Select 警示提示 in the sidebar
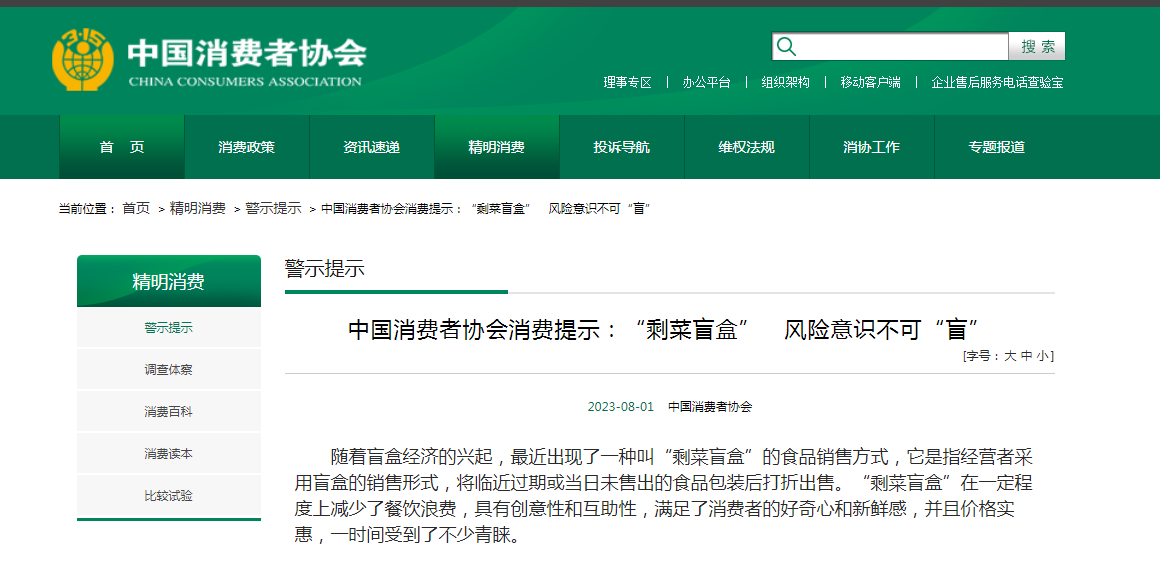 click(169, 328)
